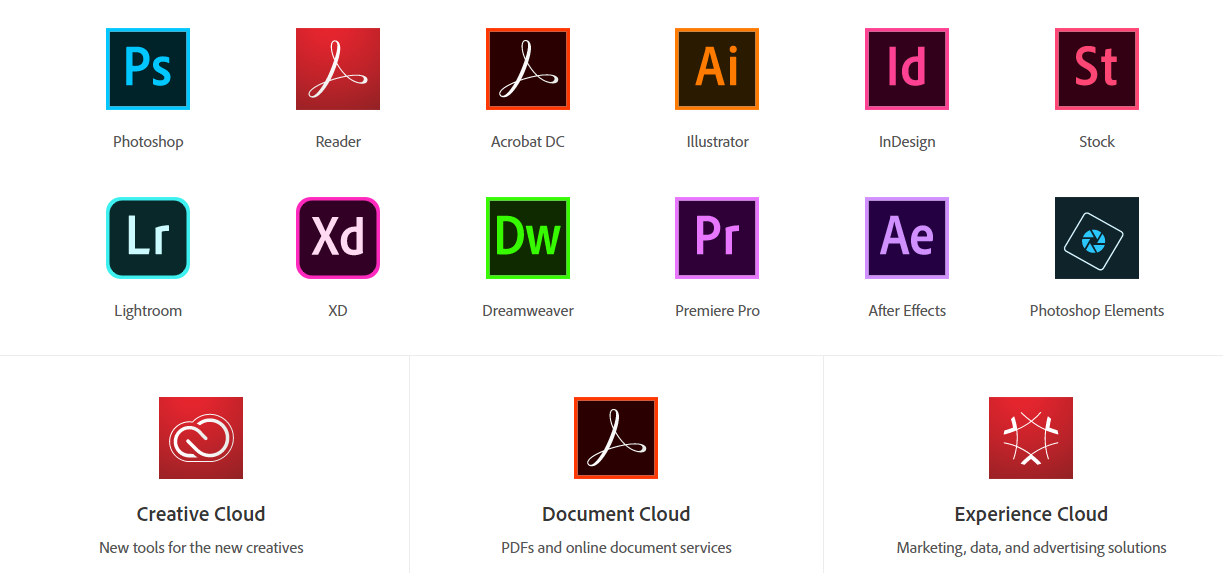Click 'PDFs and online document services' text
This screenshot has height=573, width=1223.
[616, 548]
